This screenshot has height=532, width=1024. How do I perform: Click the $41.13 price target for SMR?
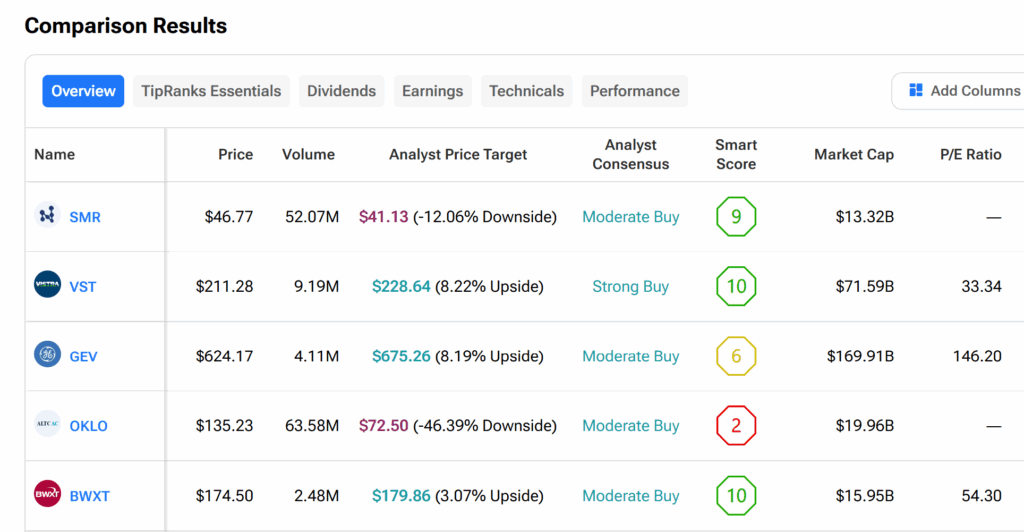tap(383, 217)
